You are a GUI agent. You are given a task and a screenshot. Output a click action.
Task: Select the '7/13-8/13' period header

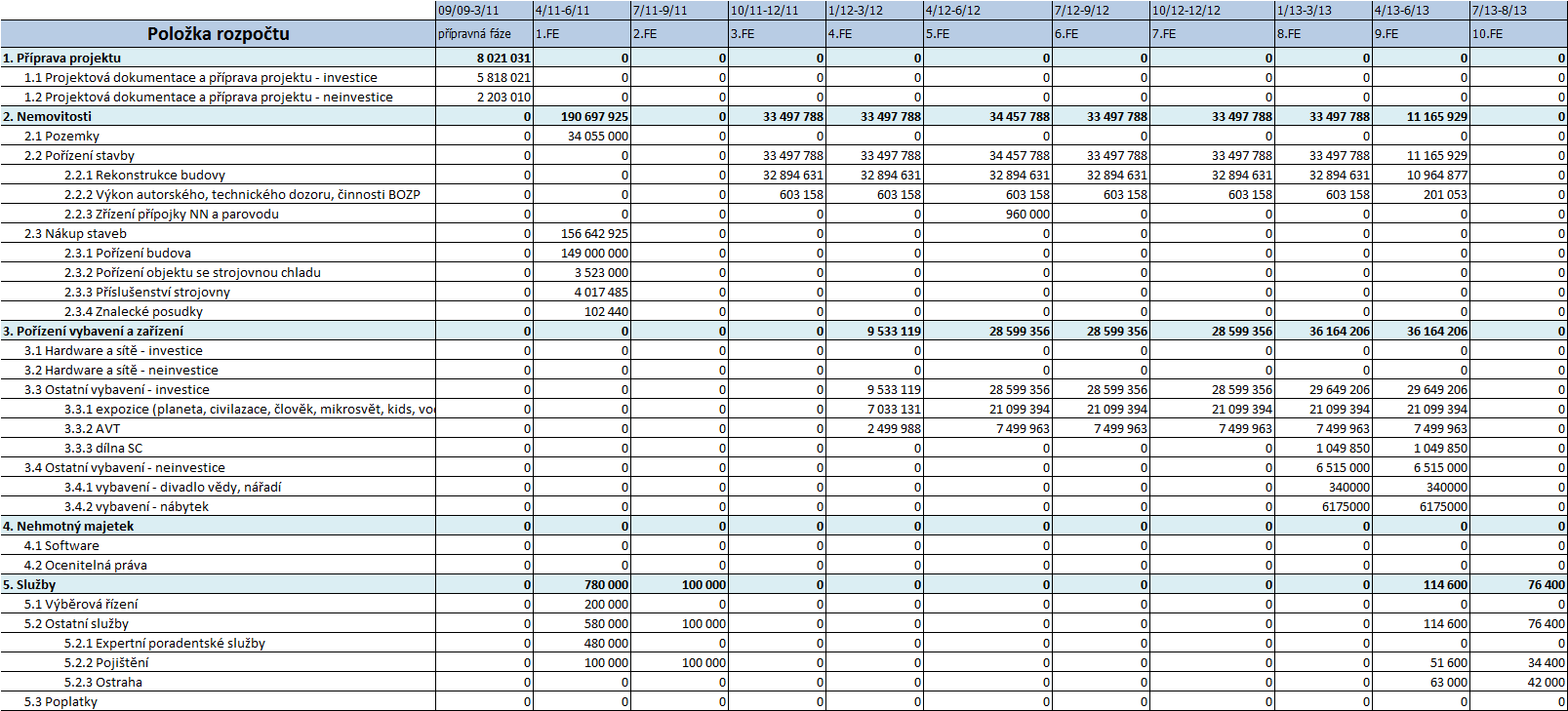click(1518, 10)
